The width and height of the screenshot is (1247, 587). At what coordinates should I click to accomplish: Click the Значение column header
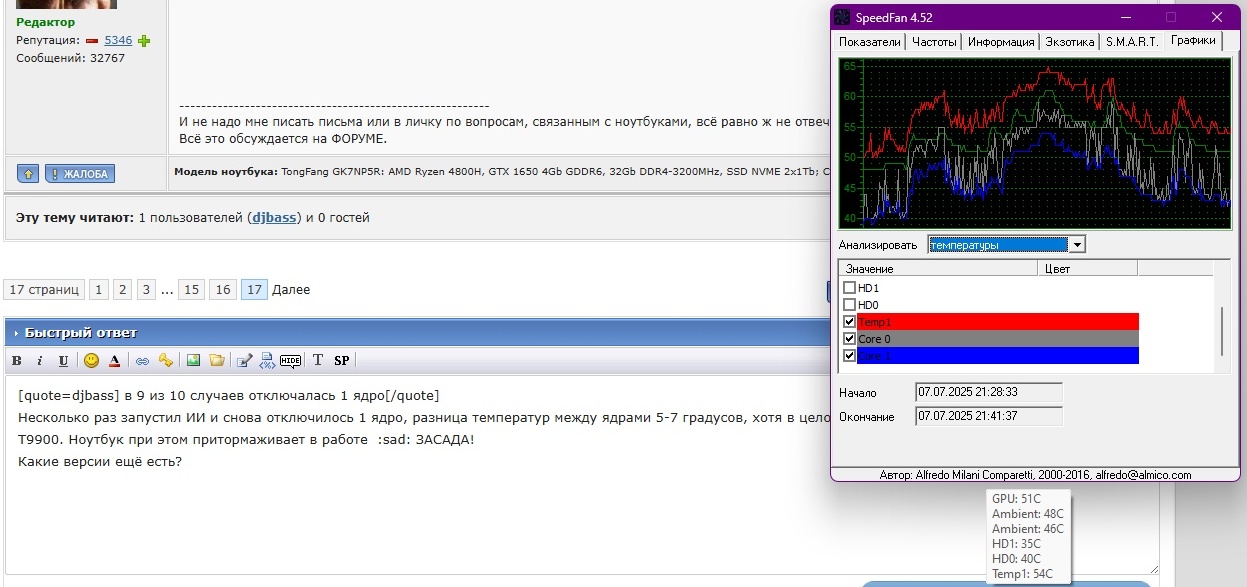938,269
